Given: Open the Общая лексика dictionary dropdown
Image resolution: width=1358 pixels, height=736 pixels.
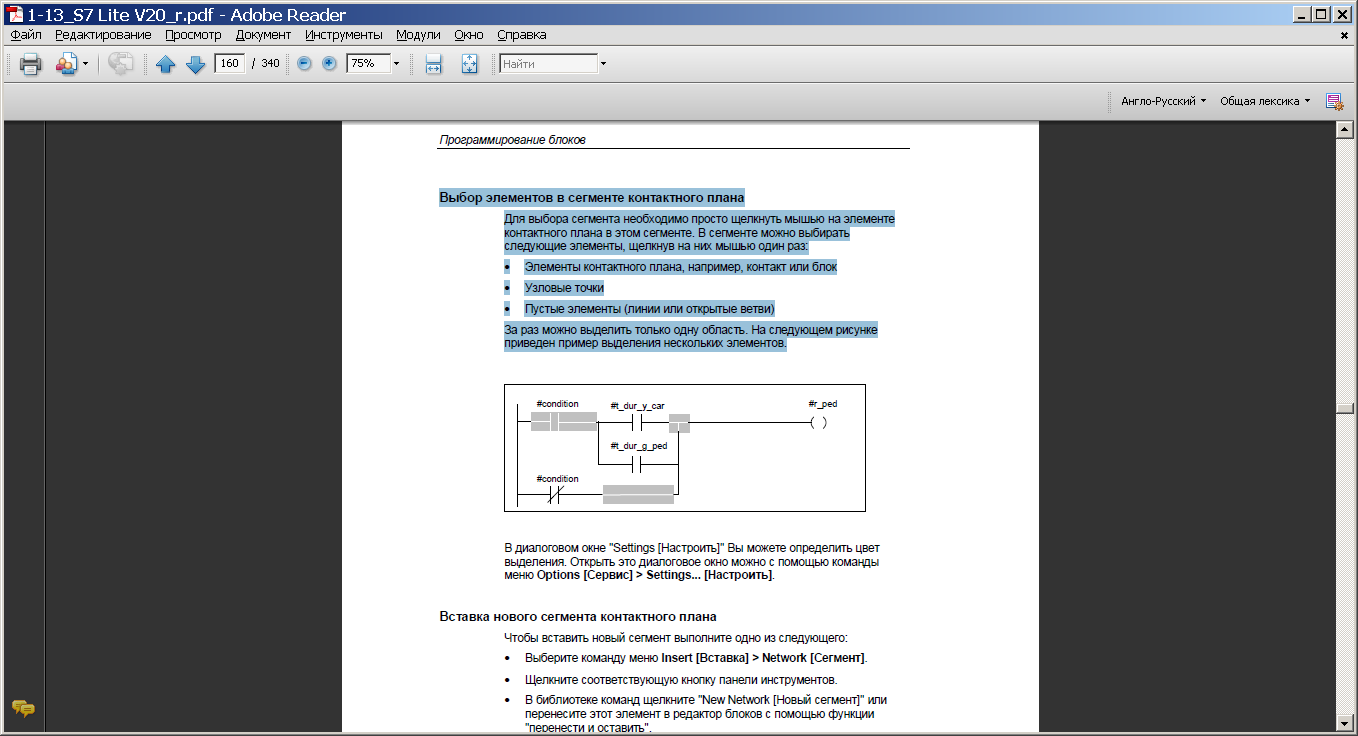Looking at the screenshot, I should click(1265, 101).
